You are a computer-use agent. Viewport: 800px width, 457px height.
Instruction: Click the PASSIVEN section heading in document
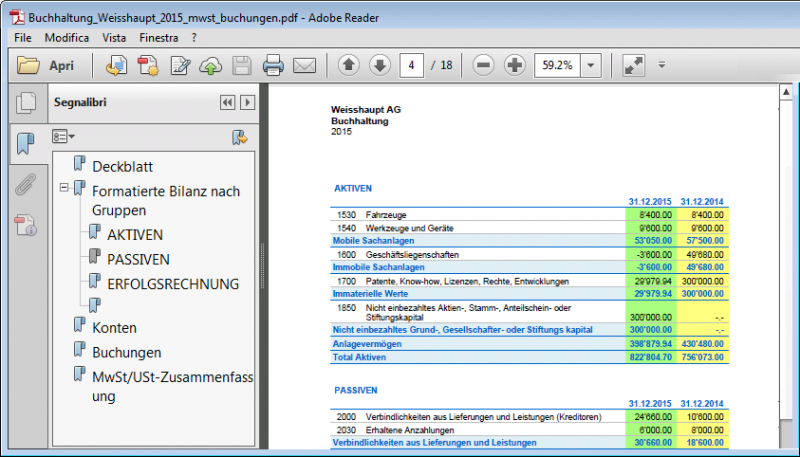pos(356,390)
